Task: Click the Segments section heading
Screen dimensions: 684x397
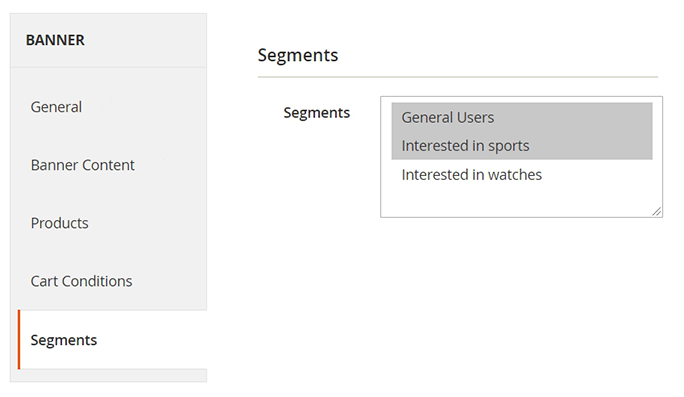Action: pyautogui.click(x=298, y=55)
